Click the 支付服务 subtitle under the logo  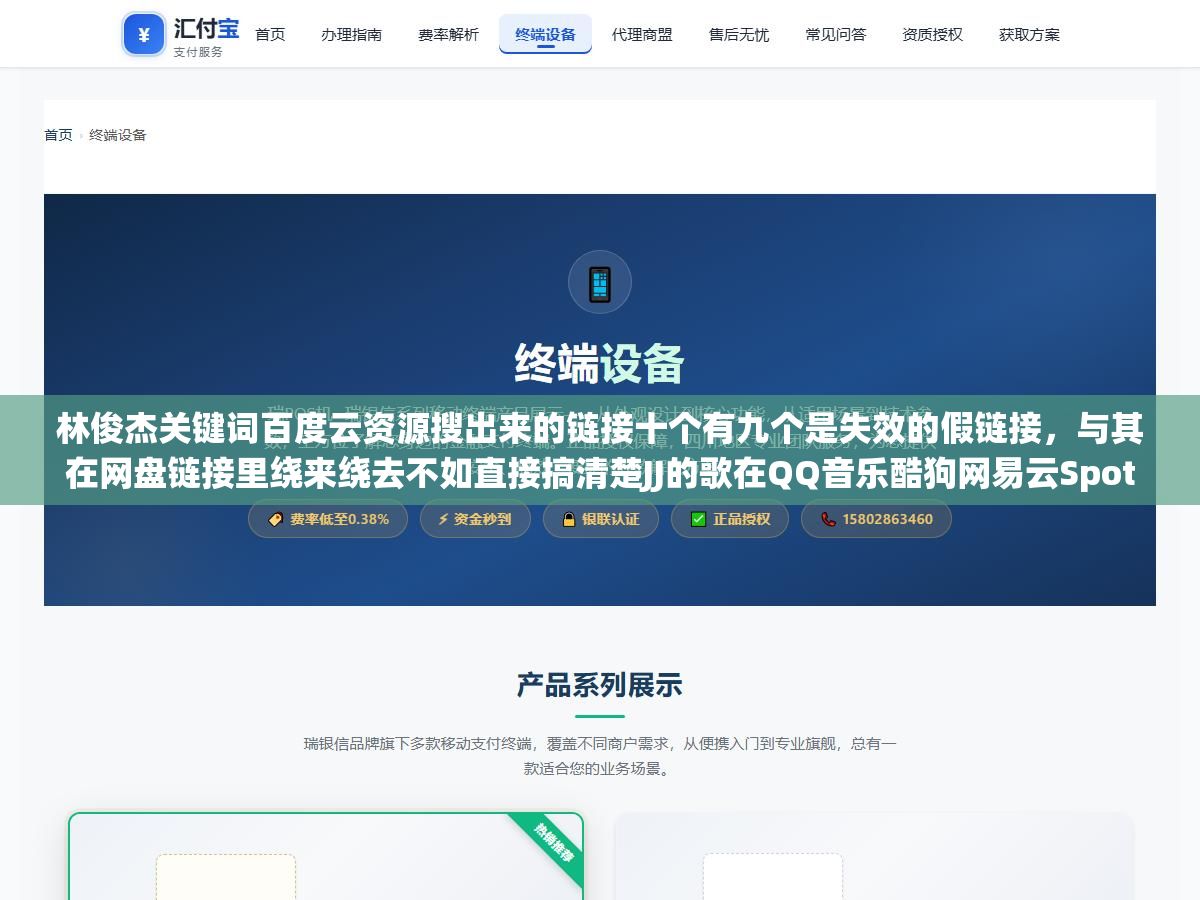click(198, 52)
